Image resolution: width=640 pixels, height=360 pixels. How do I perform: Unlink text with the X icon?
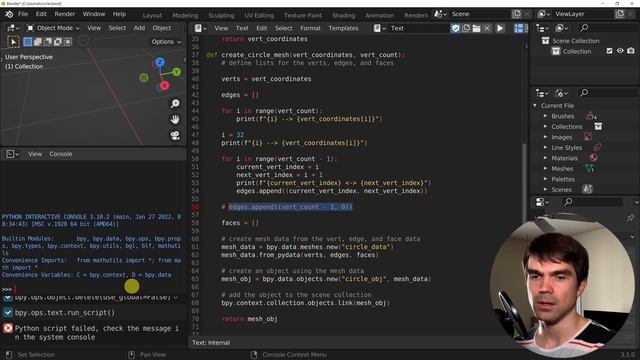(x=487, y=28)
